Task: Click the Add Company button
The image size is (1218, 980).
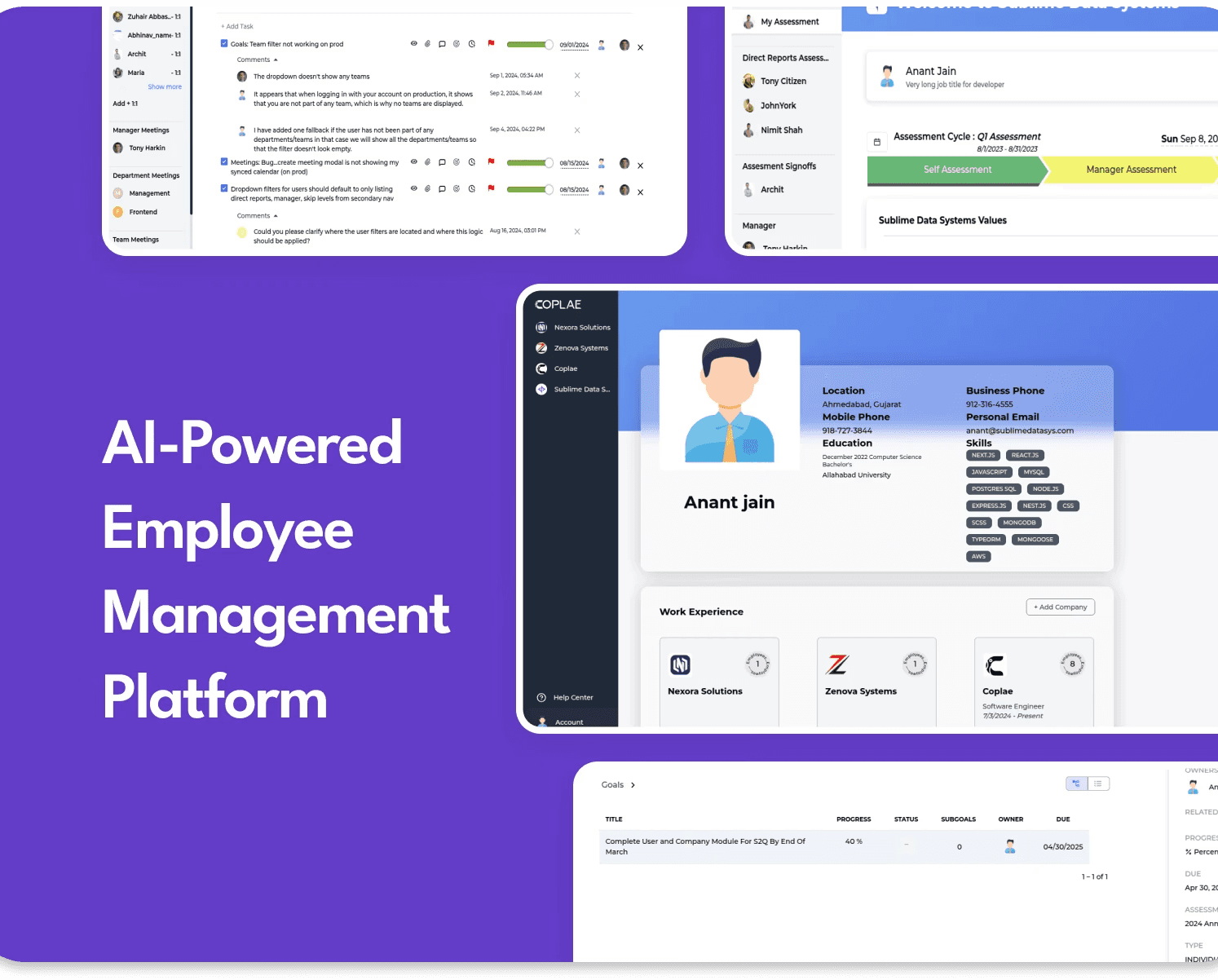Action: [1061, 607]
